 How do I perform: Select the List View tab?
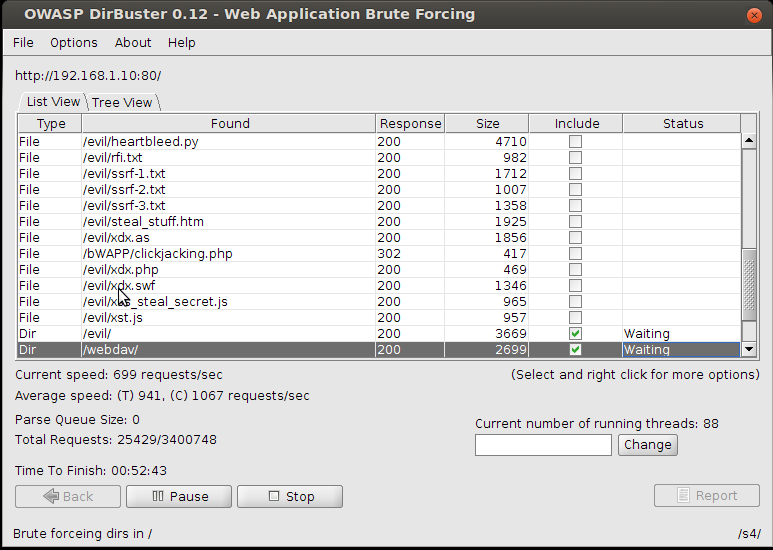[x=53, y=102]
